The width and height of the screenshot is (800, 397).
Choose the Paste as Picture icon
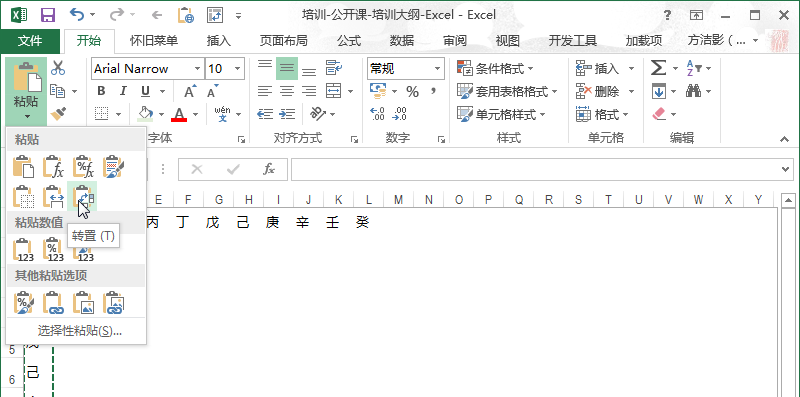[x=83, y=303]
